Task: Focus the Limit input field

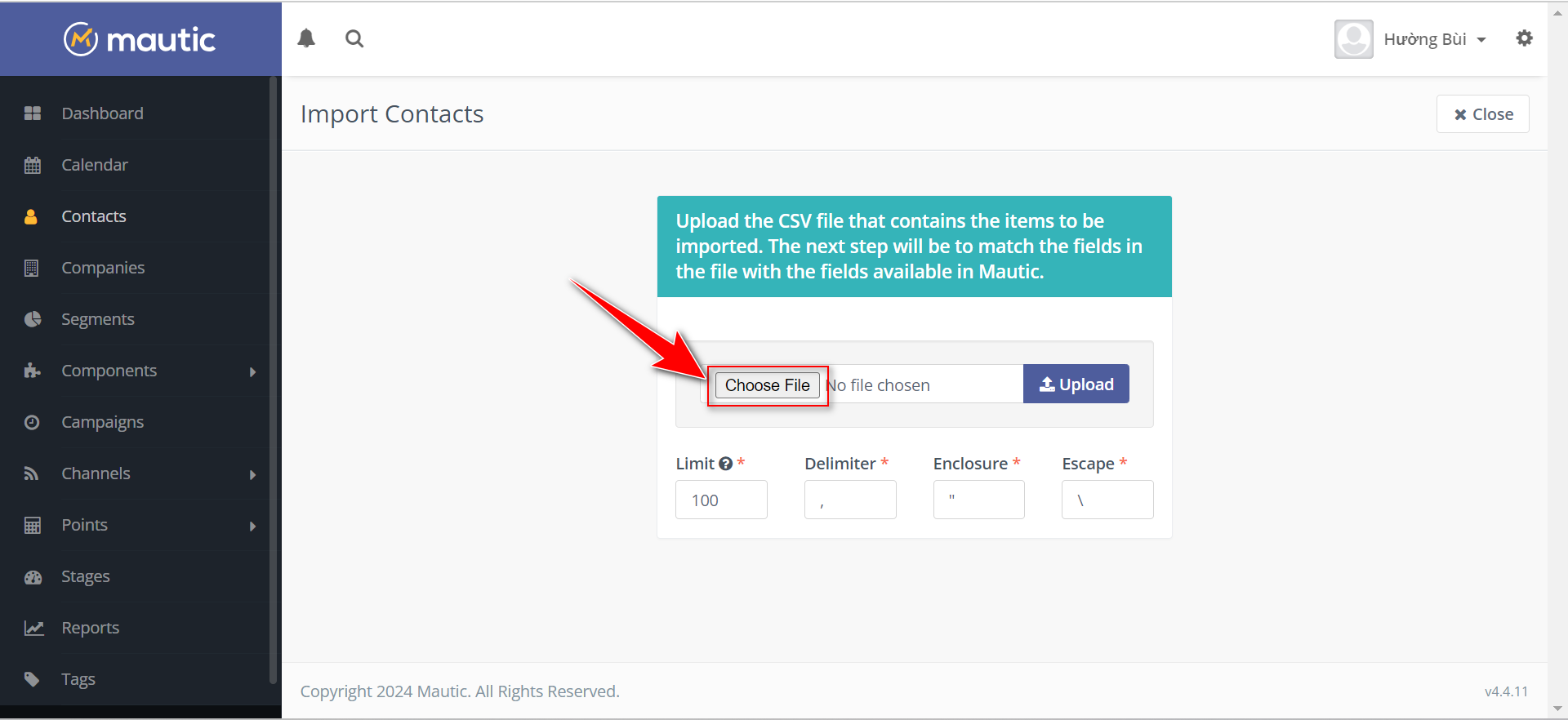Action: pyautogui.click(x=720, y=500)
